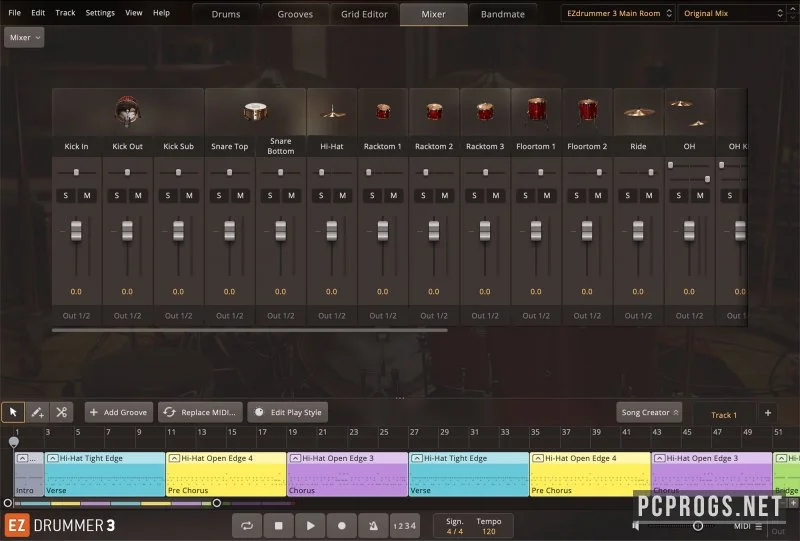
Task: Expand first Hi-Hat Tight Edge Verse block arrow
Action: pyautogui.click(x=53, y=458)
